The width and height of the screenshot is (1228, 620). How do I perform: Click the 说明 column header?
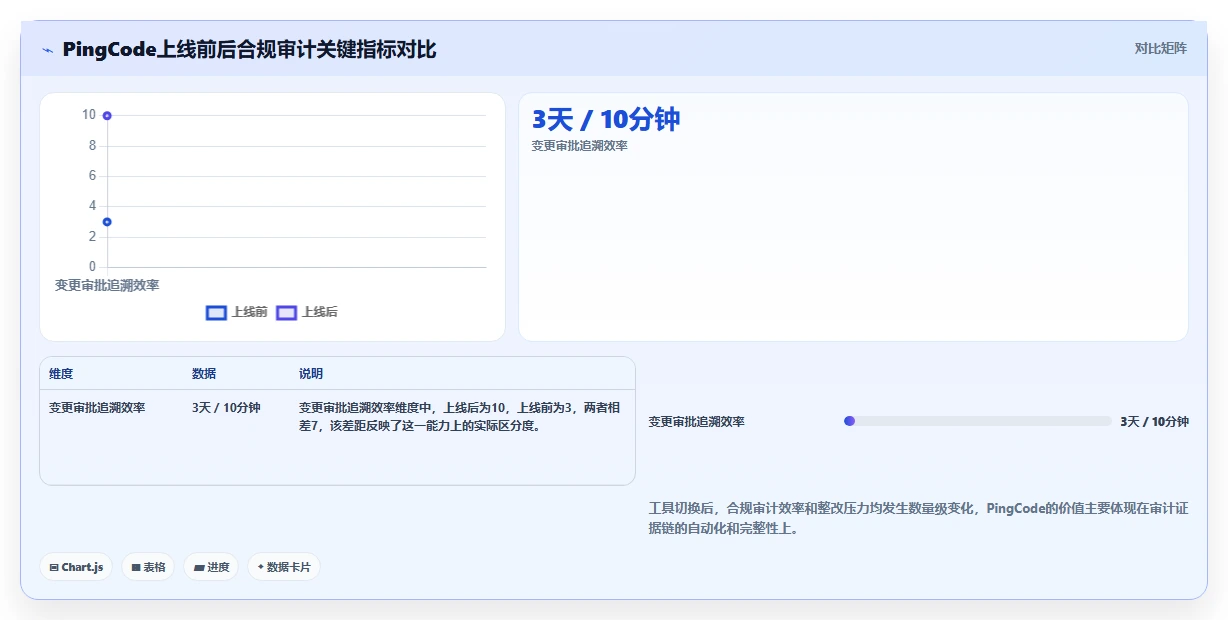coord(311,374)
